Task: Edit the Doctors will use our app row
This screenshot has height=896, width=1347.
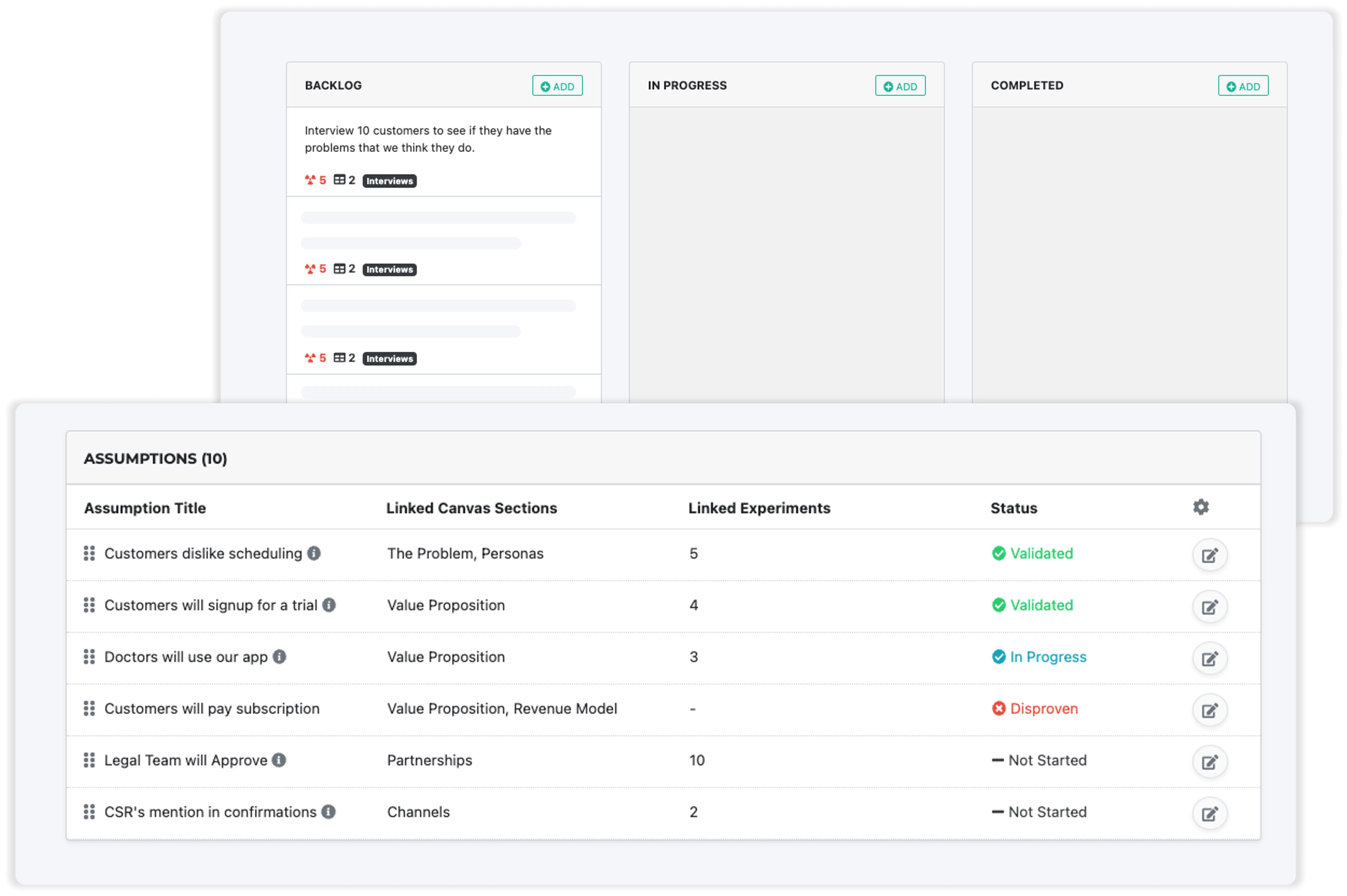Action: 1209,658
